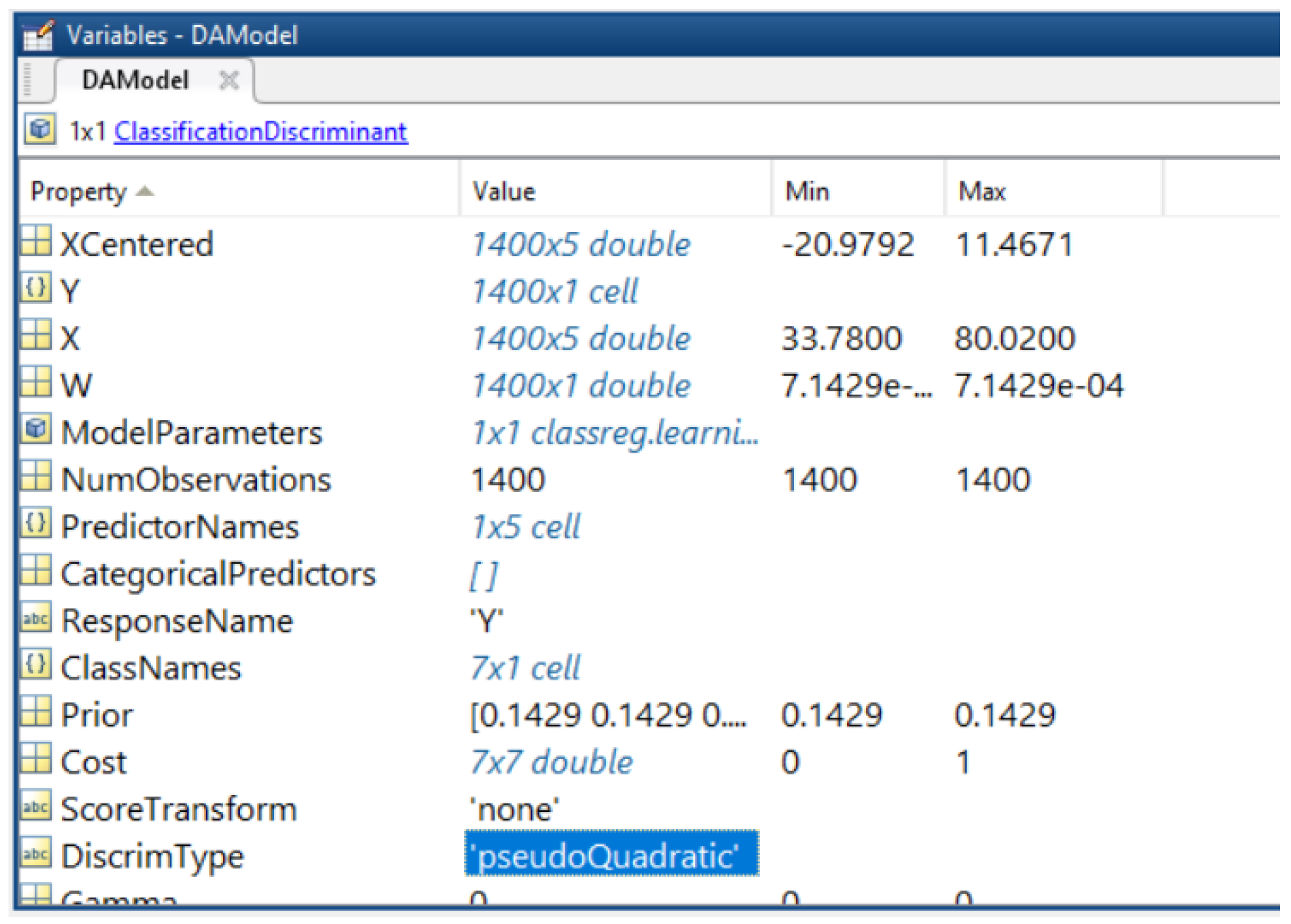Screen dimensions: 1291x924
Task: Click the W Max value 7.1429e-04
Action: tap(1039, 385)
